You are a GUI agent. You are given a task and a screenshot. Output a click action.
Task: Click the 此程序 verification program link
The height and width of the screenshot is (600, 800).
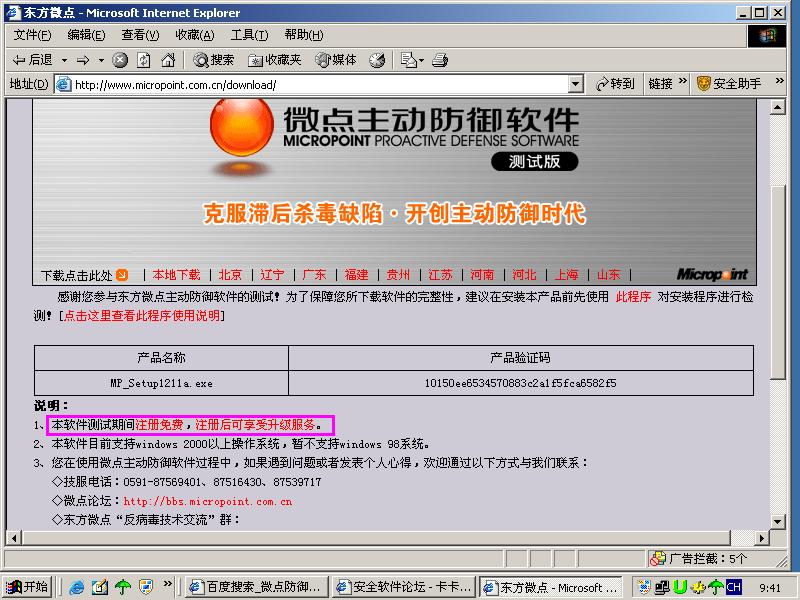(633, 297)
